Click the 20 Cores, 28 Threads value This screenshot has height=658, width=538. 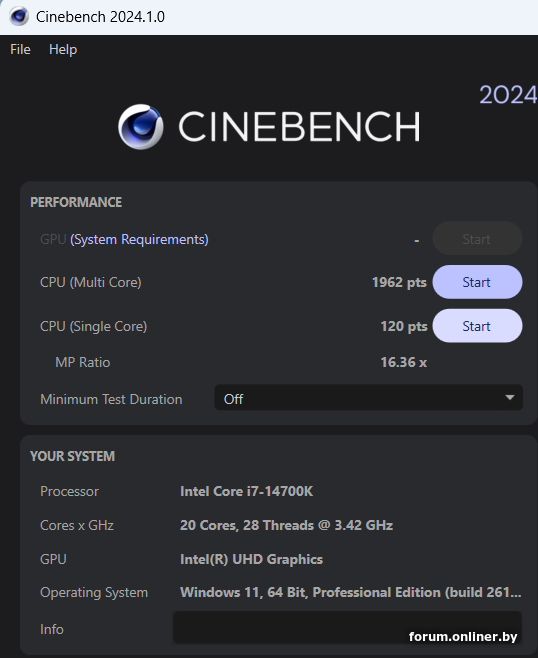point(286,525)
